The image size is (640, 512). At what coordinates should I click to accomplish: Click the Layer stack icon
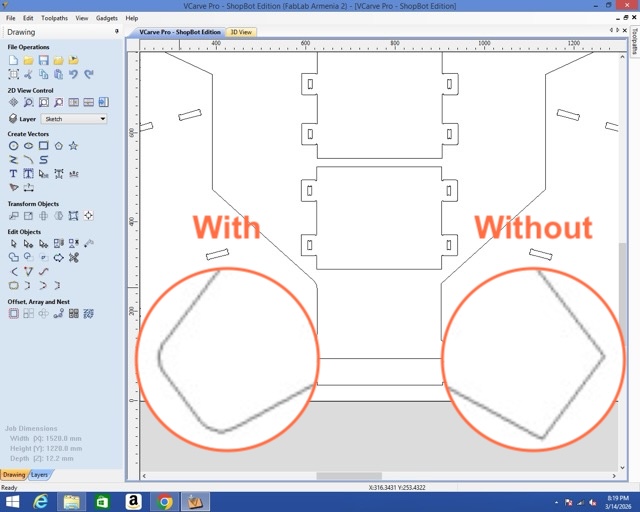click(13, 119)
